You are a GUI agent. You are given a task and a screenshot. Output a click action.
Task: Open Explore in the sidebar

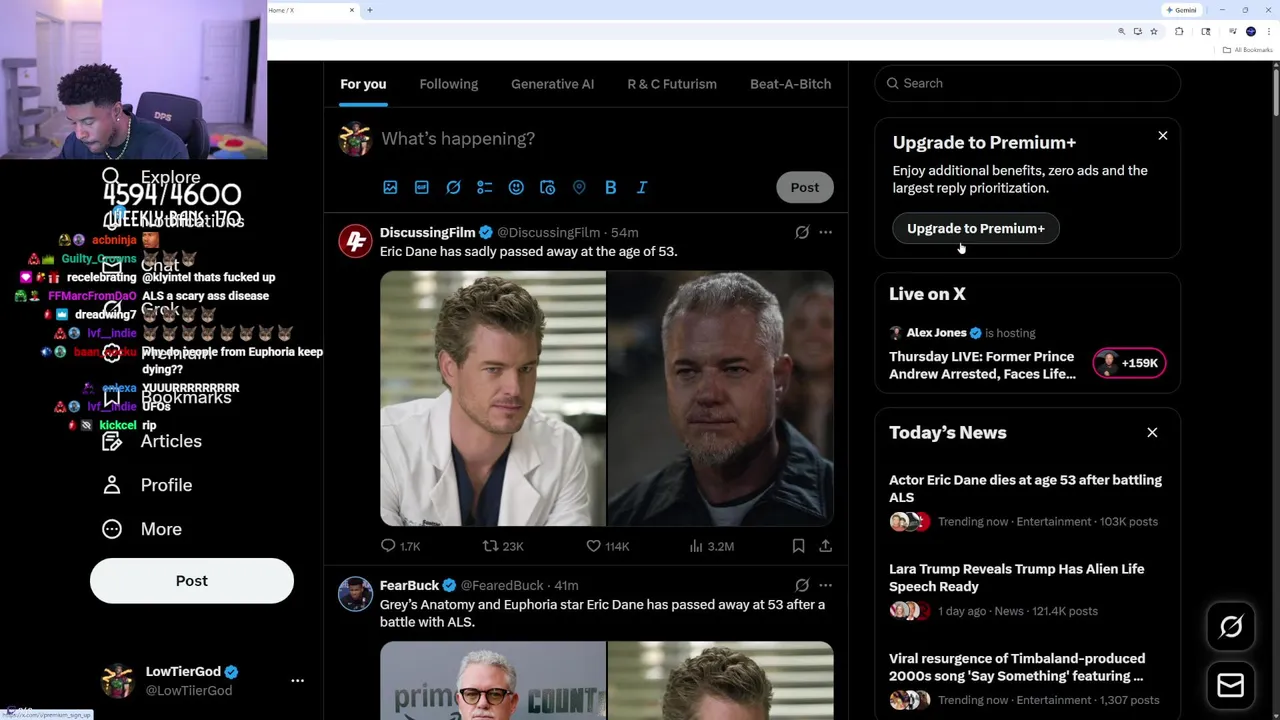pyautogui.click(x=151, y=177)
